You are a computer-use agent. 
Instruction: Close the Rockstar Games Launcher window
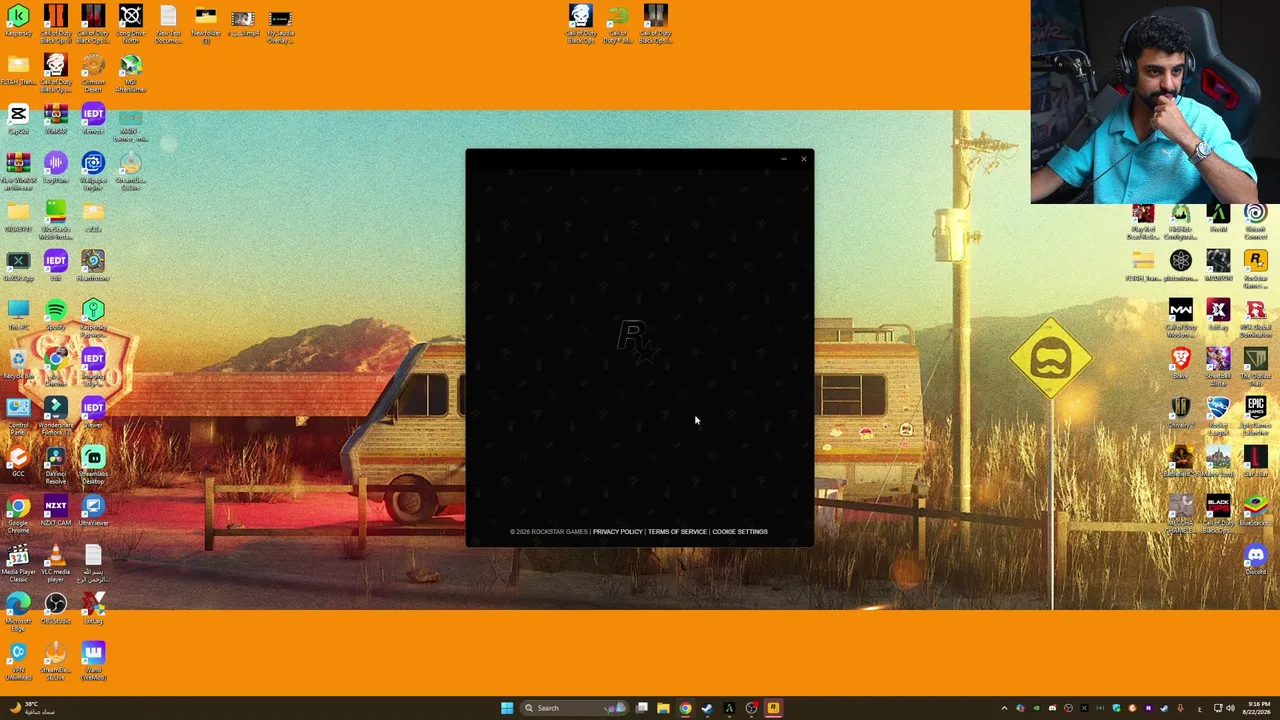pyautogui.click(x=803, y=159)
